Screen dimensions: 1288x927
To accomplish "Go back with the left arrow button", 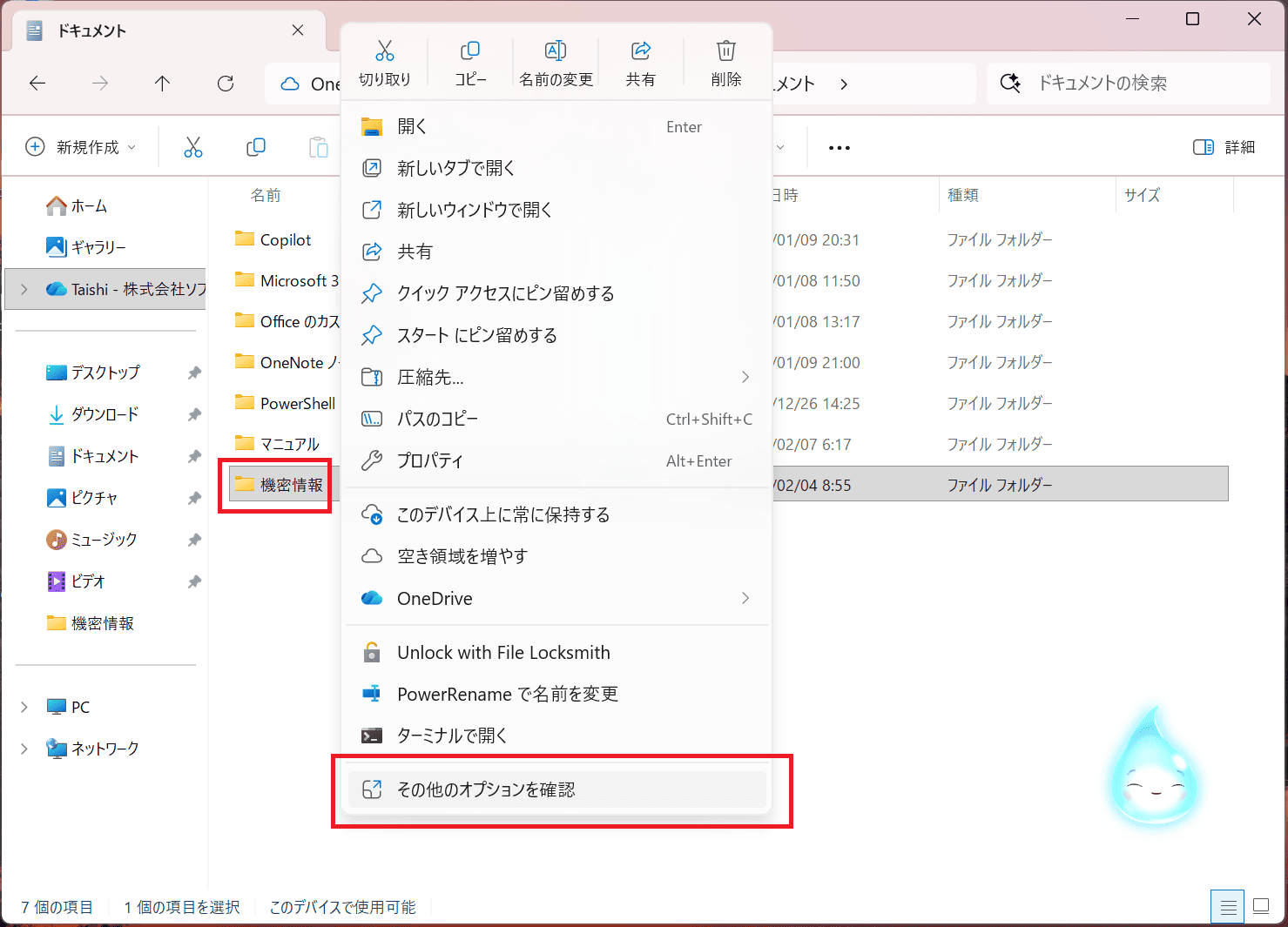I will pyautogui.click(x=37, y=84).
